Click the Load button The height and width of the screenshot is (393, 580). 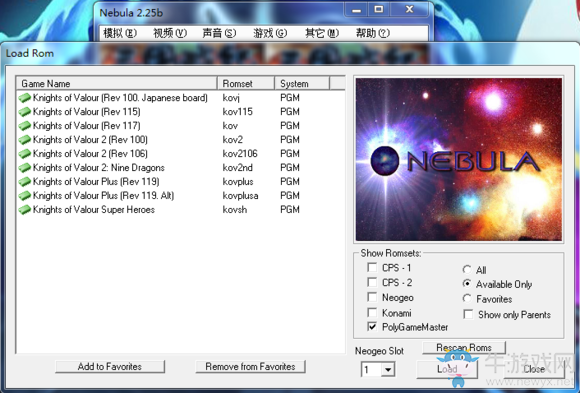click(447, 369)
